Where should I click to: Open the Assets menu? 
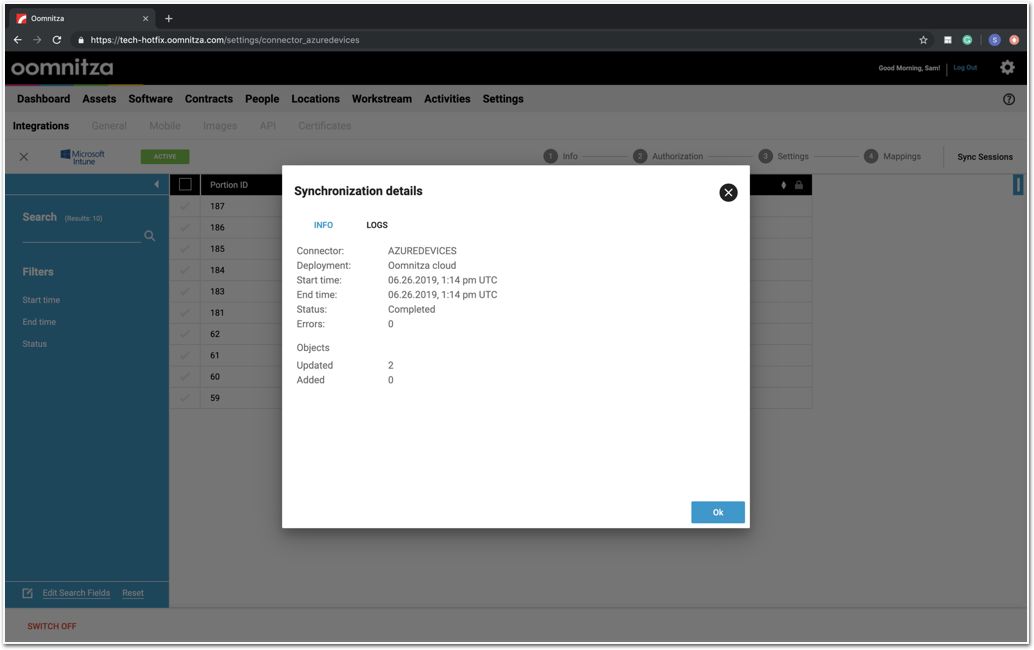pos(99,99)
